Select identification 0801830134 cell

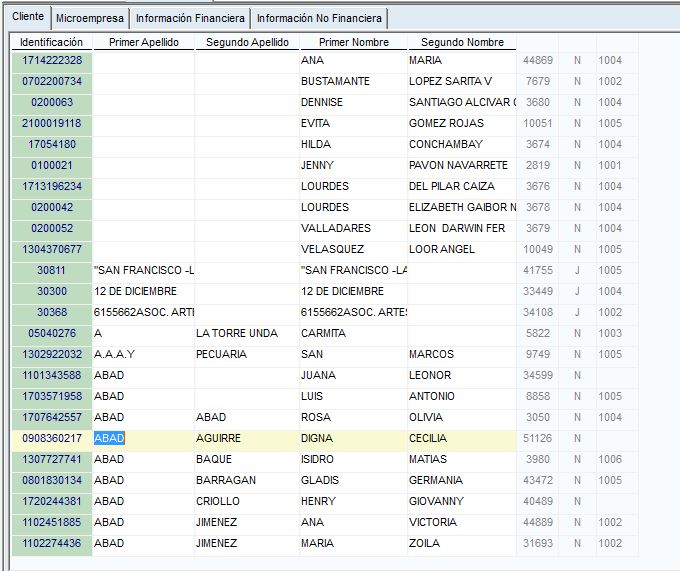(52, 481)
